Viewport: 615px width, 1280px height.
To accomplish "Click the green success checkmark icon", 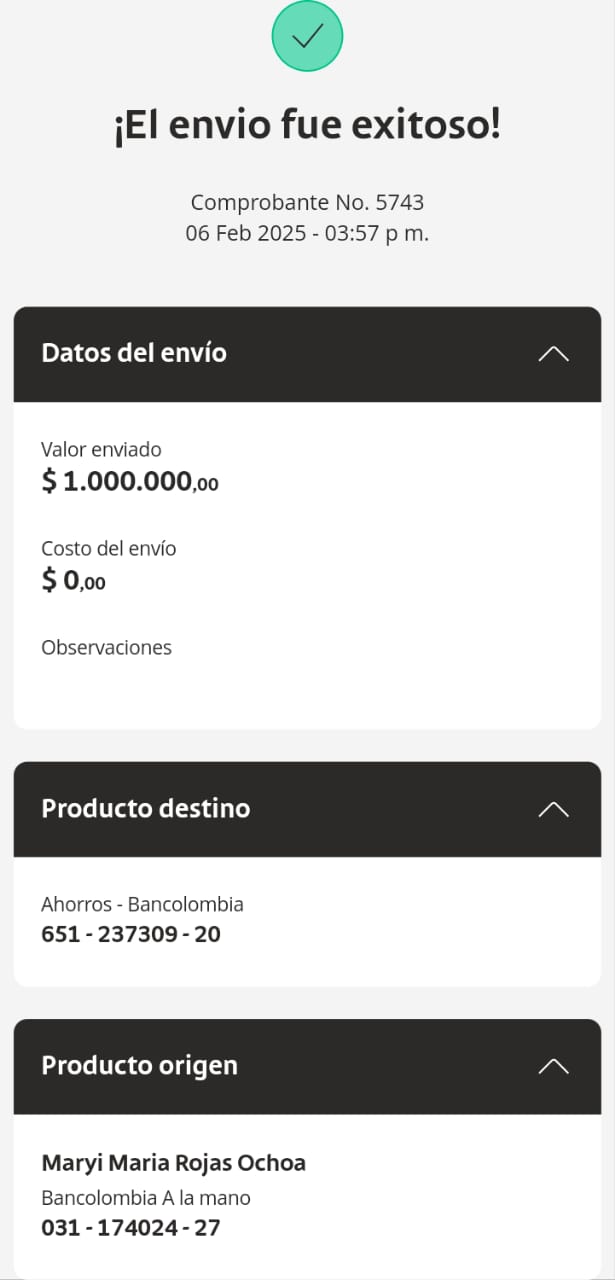I will (307, 36).
